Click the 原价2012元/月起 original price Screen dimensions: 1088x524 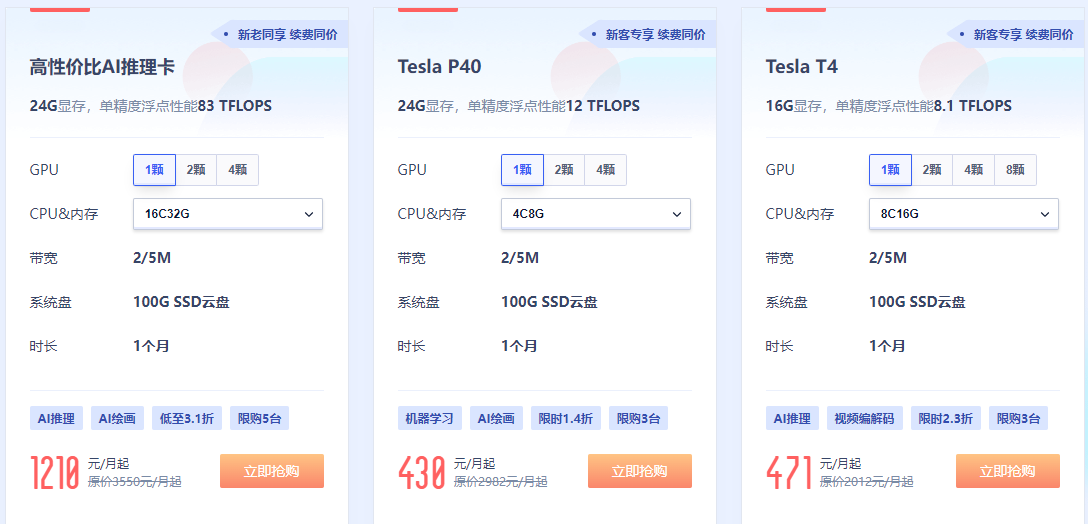867,482
